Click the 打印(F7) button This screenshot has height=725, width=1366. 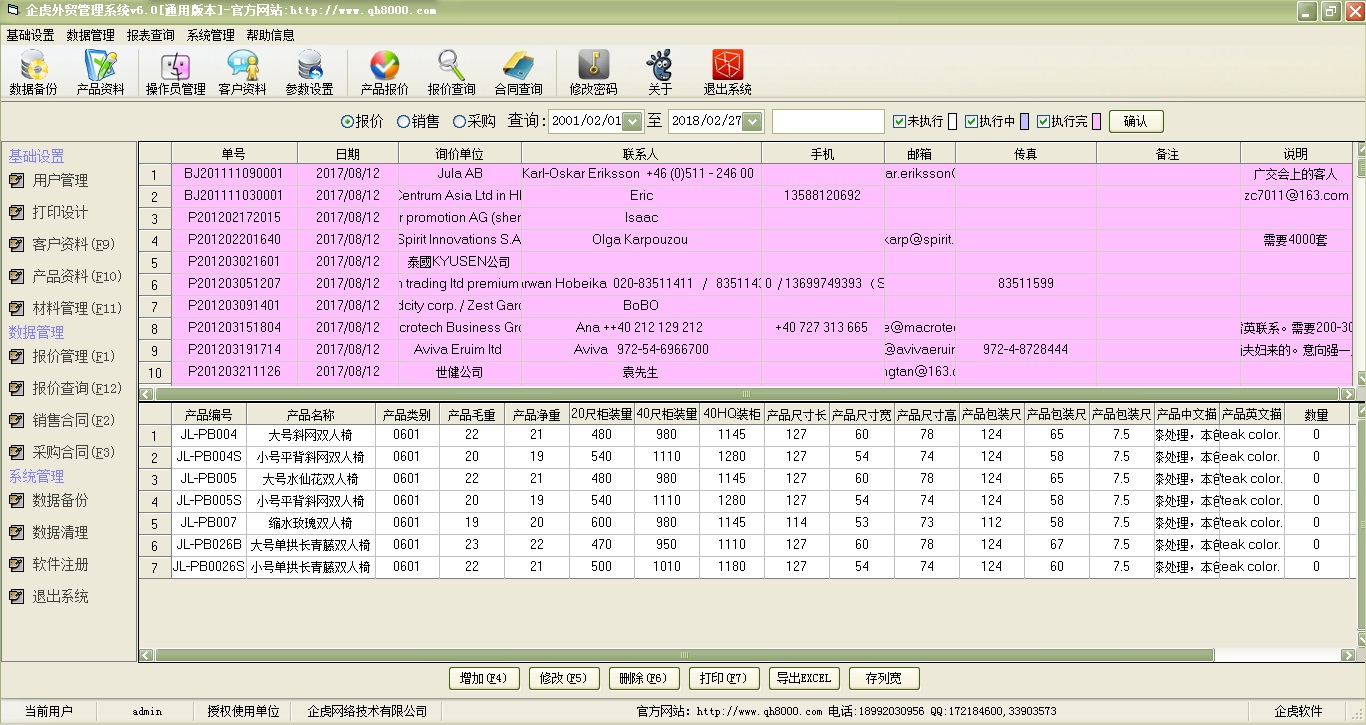[x=724, y=678]
